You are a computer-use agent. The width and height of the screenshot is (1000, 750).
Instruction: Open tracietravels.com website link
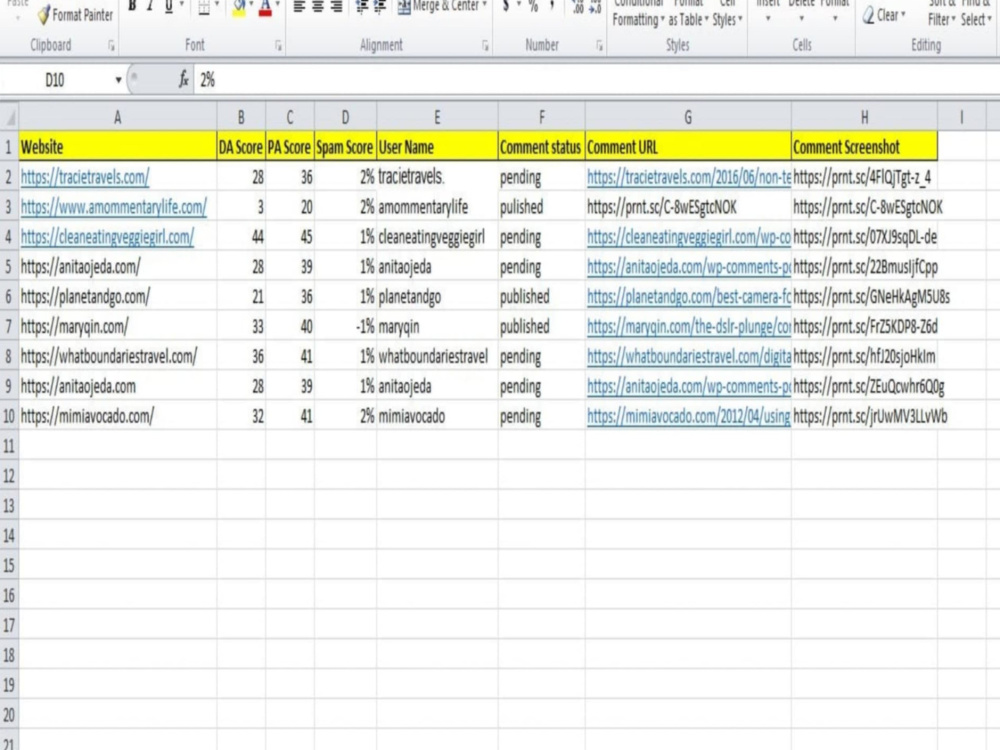(85, 177)
